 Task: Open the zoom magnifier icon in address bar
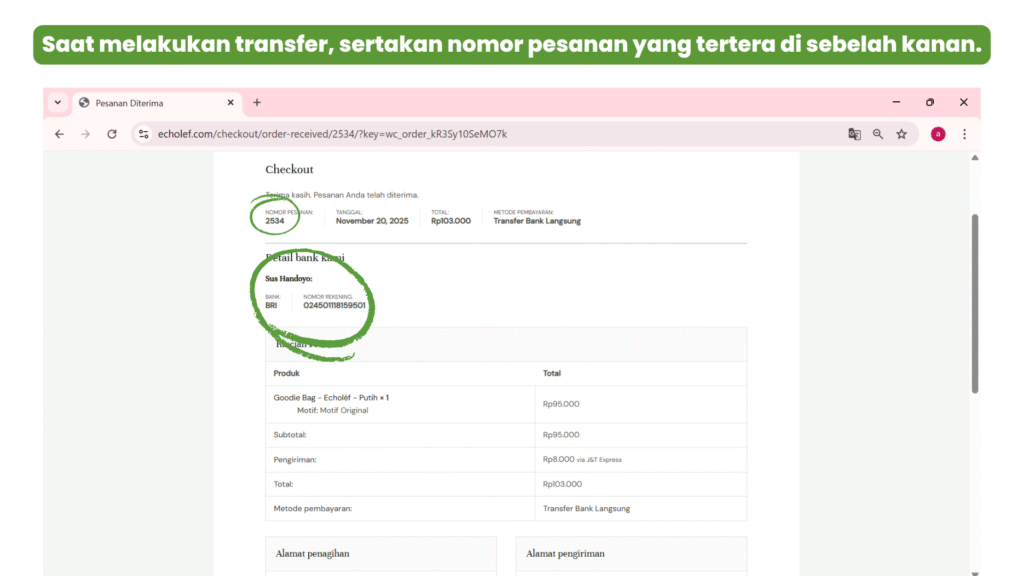(878, 134)
